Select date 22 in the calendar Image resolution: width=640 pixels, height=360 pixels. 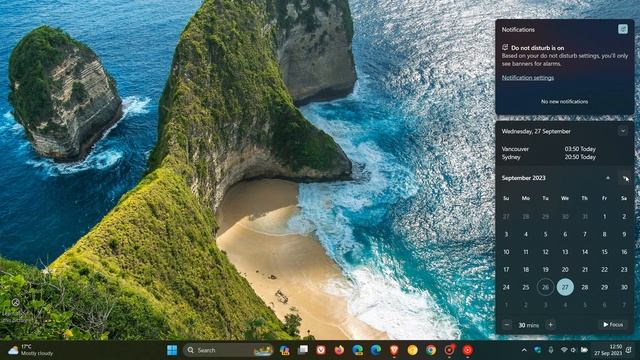pyautogui.click(x=604, y=269)
